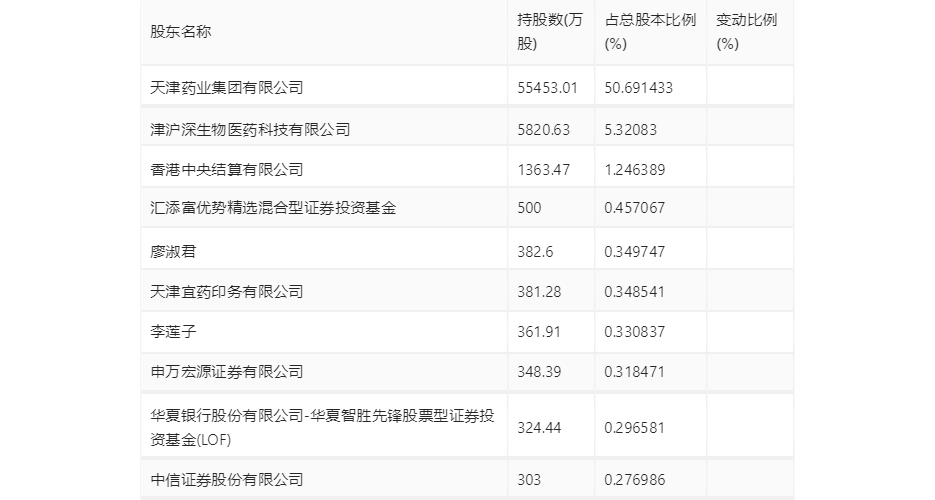
Task: Select the value 348.39
Action: tap(539, 371)
